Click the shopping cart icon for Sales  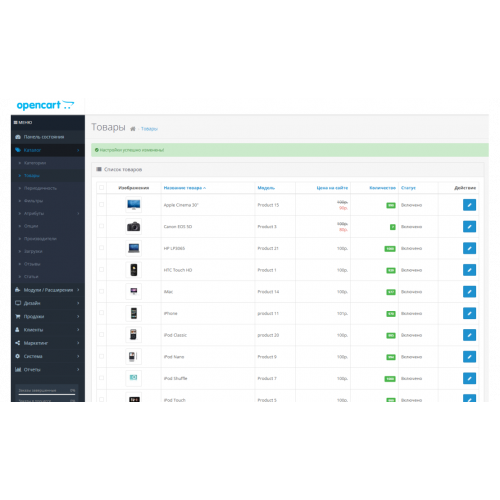click(18, 316)
